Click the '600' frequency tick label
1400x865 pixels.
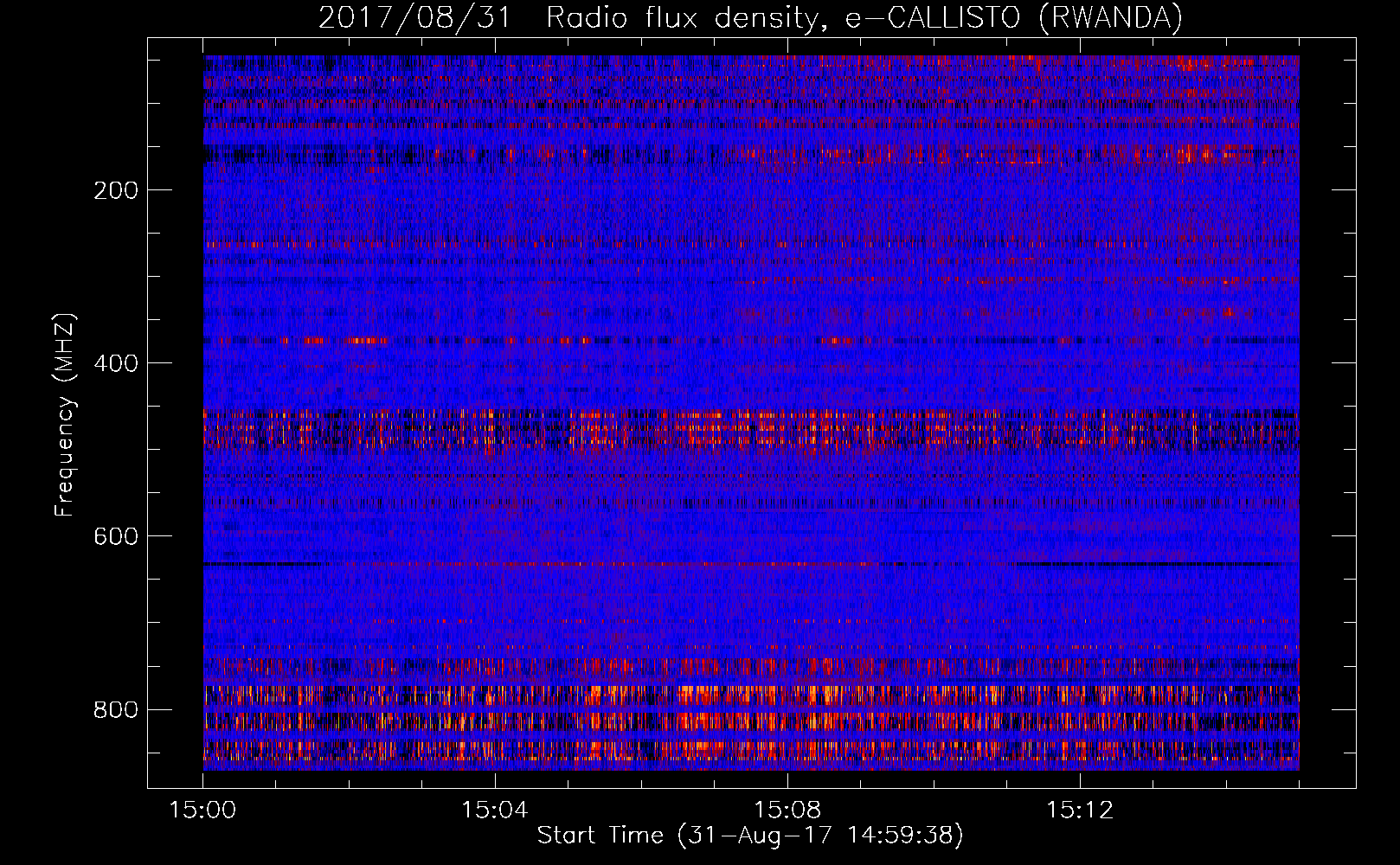116,536
